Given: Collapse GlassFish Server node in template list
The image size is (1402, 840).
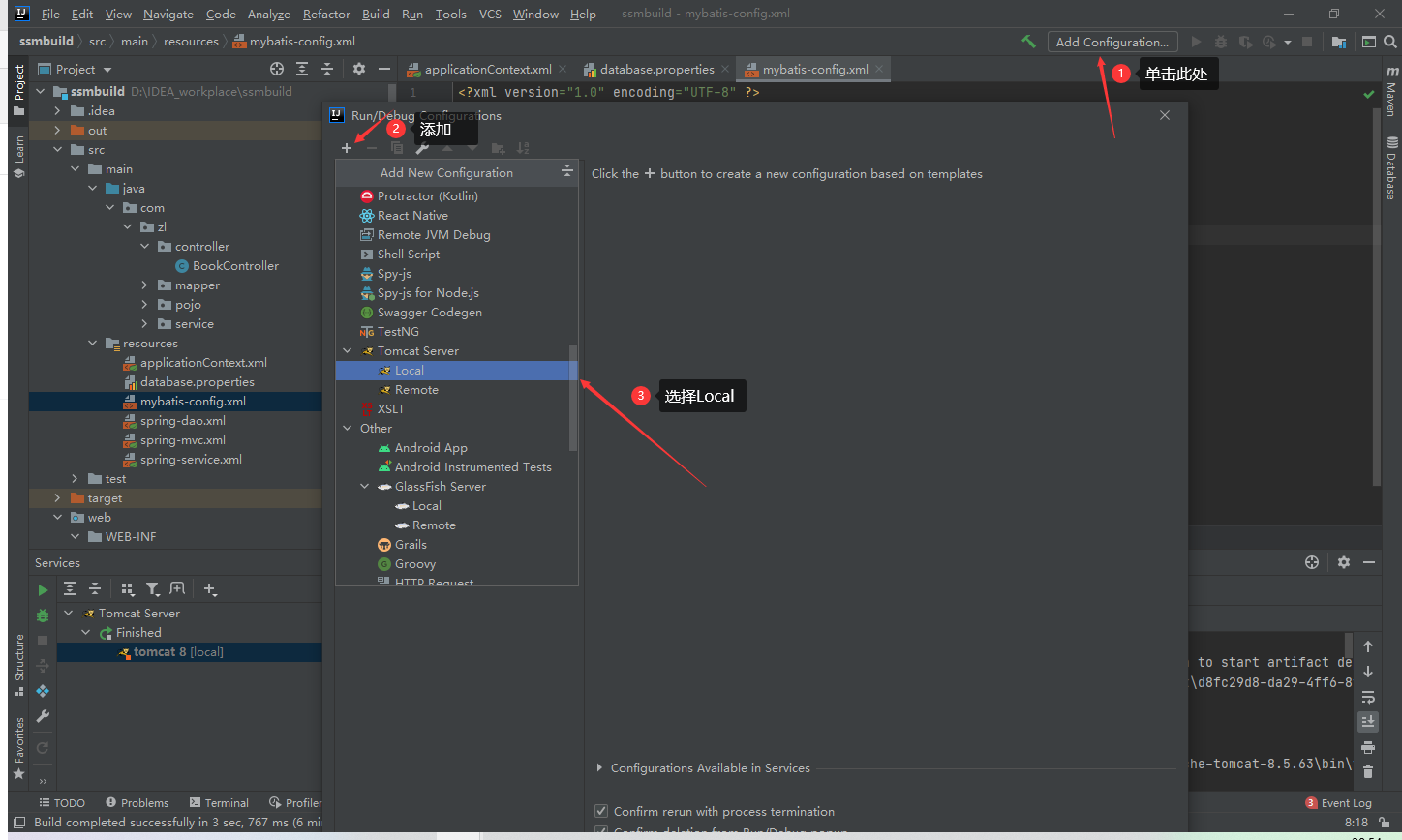Looking at the screenshot, I should coord(365,486).
